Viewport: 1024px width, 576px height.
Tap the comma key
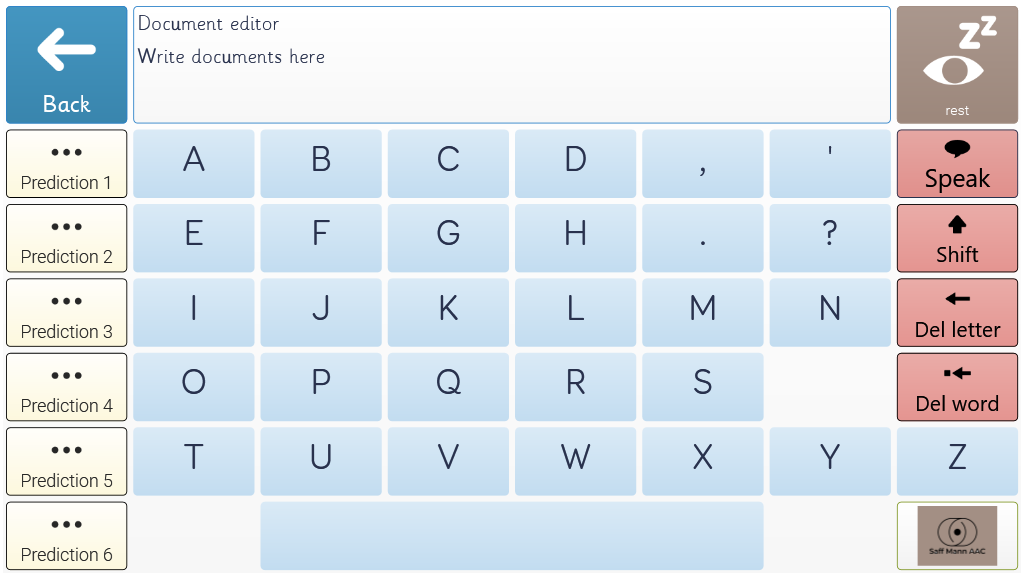click(x=703, y=163)
